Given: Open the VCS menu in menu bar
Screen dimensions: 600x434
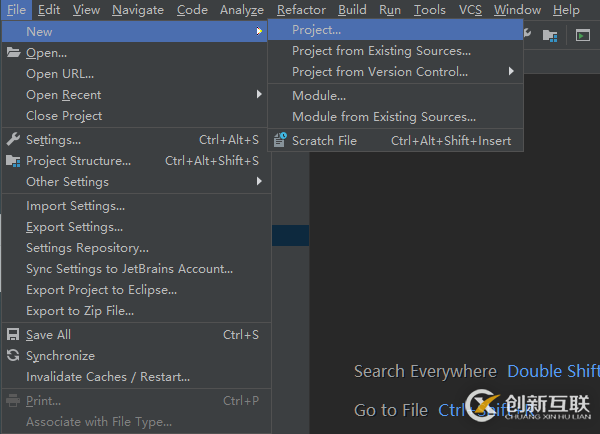Looking at the screenshot, I should point(470,10).
